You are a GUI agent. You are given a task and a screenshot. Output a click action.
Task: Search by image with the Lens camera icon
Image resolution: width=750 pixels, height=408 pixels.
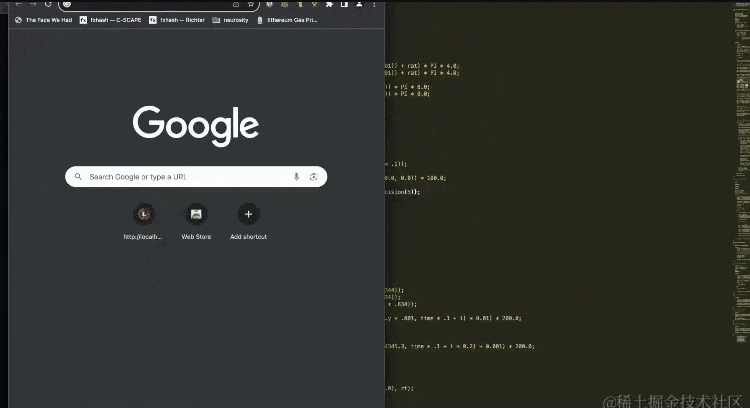(313, 176)
